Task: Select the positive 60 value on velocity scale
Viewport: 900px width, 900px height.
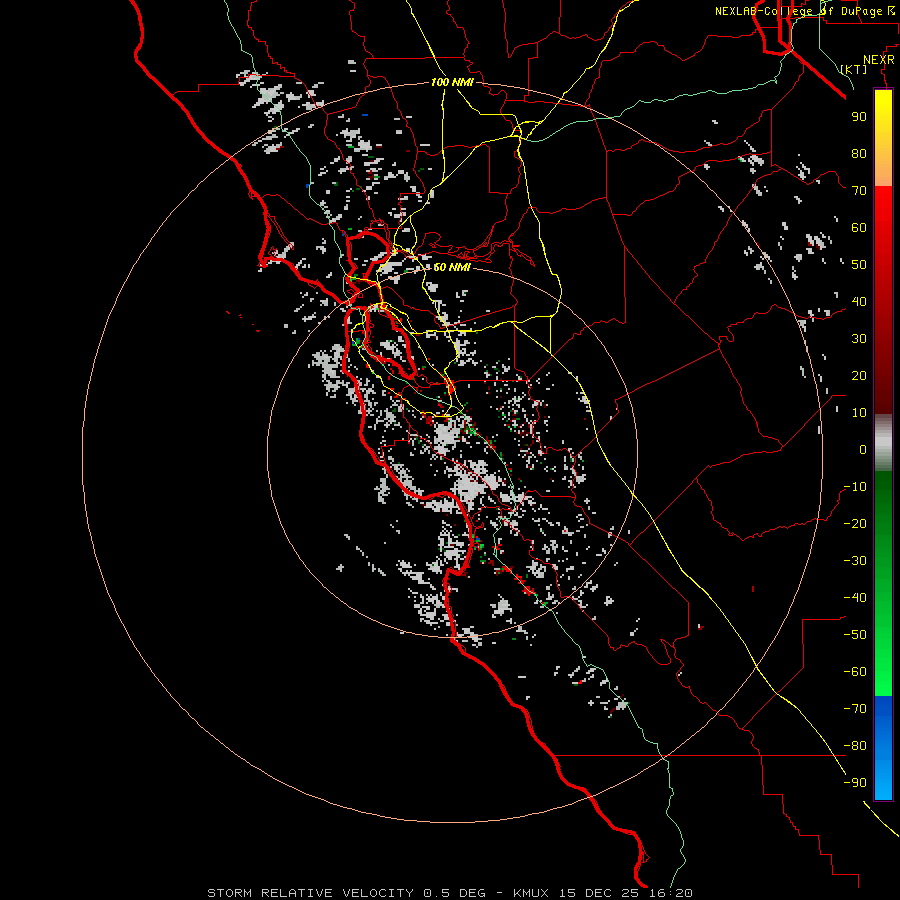Action: (859, 228)
